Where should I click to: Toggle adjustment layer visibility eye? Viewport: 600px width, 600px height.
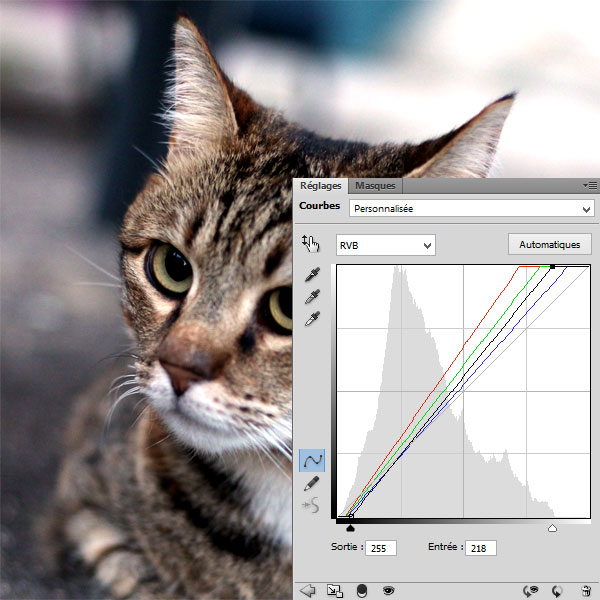pos(388,590)
